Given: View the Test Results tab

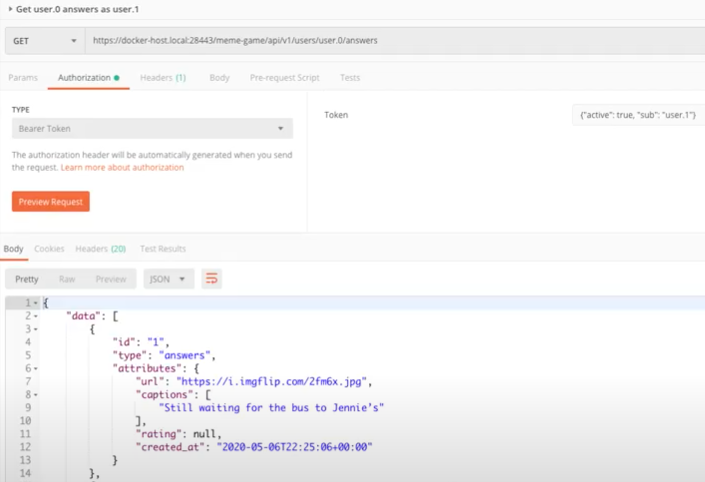Looking at the screenshot, I should tap(162, 248).
